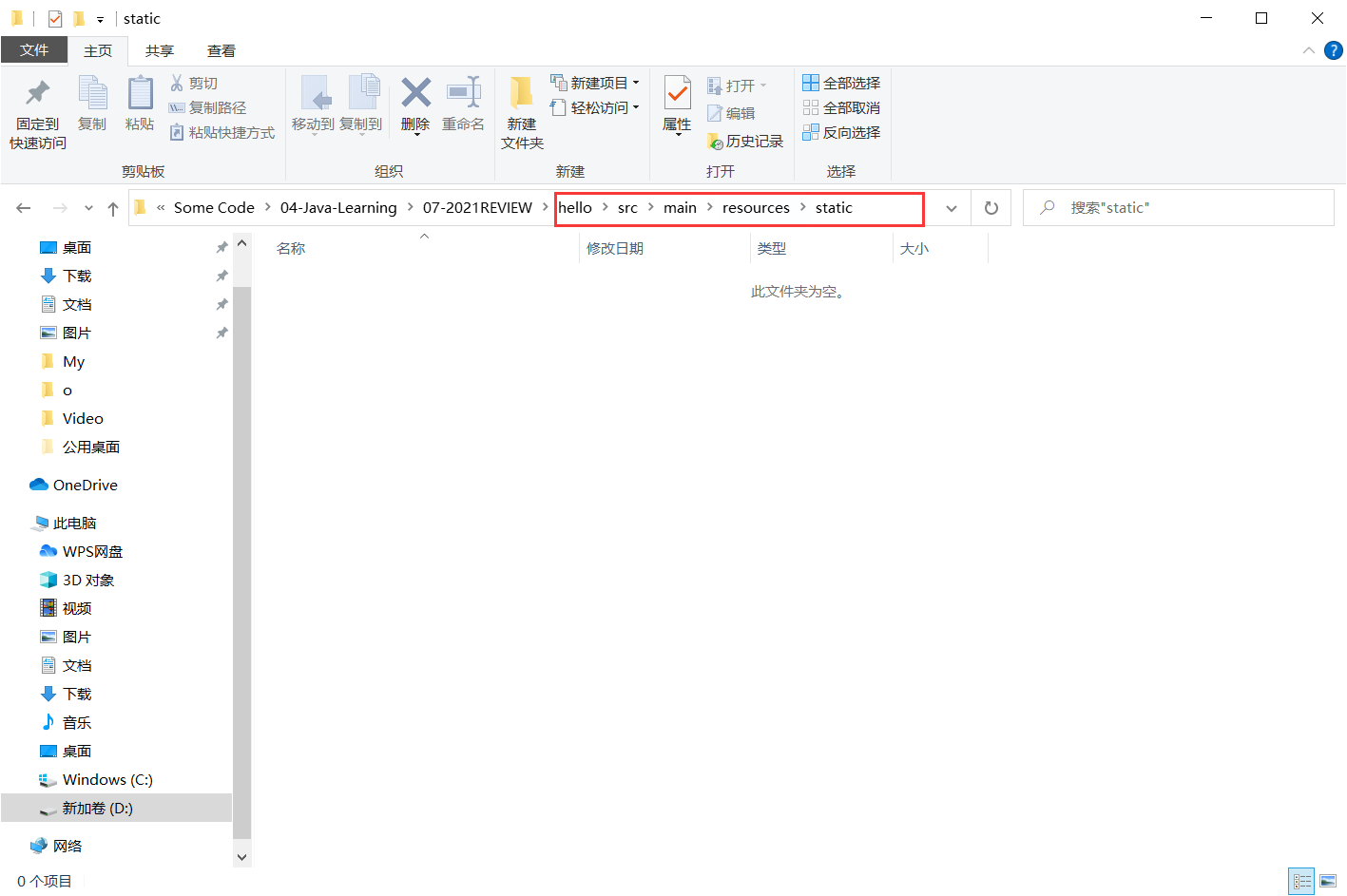1347x896 pixels.
Task: Click the navigation pane scrollbar down arrow
Action: [x=241, y=857]
